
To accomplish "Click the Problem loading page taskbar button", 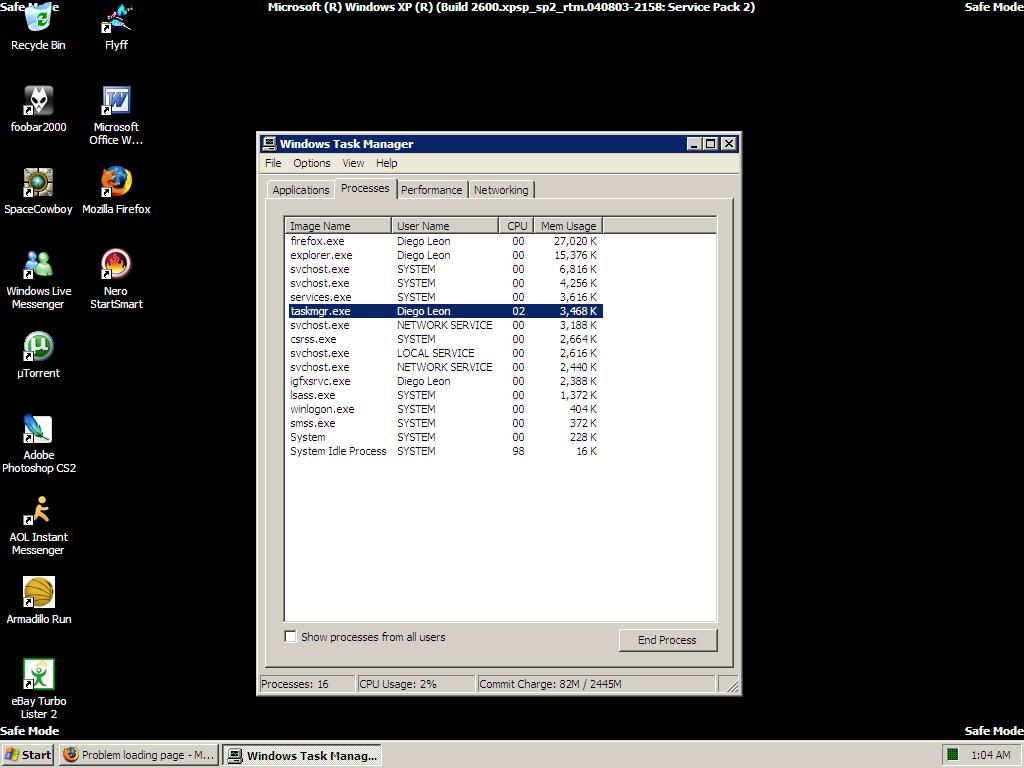I will tap(139, 755).
